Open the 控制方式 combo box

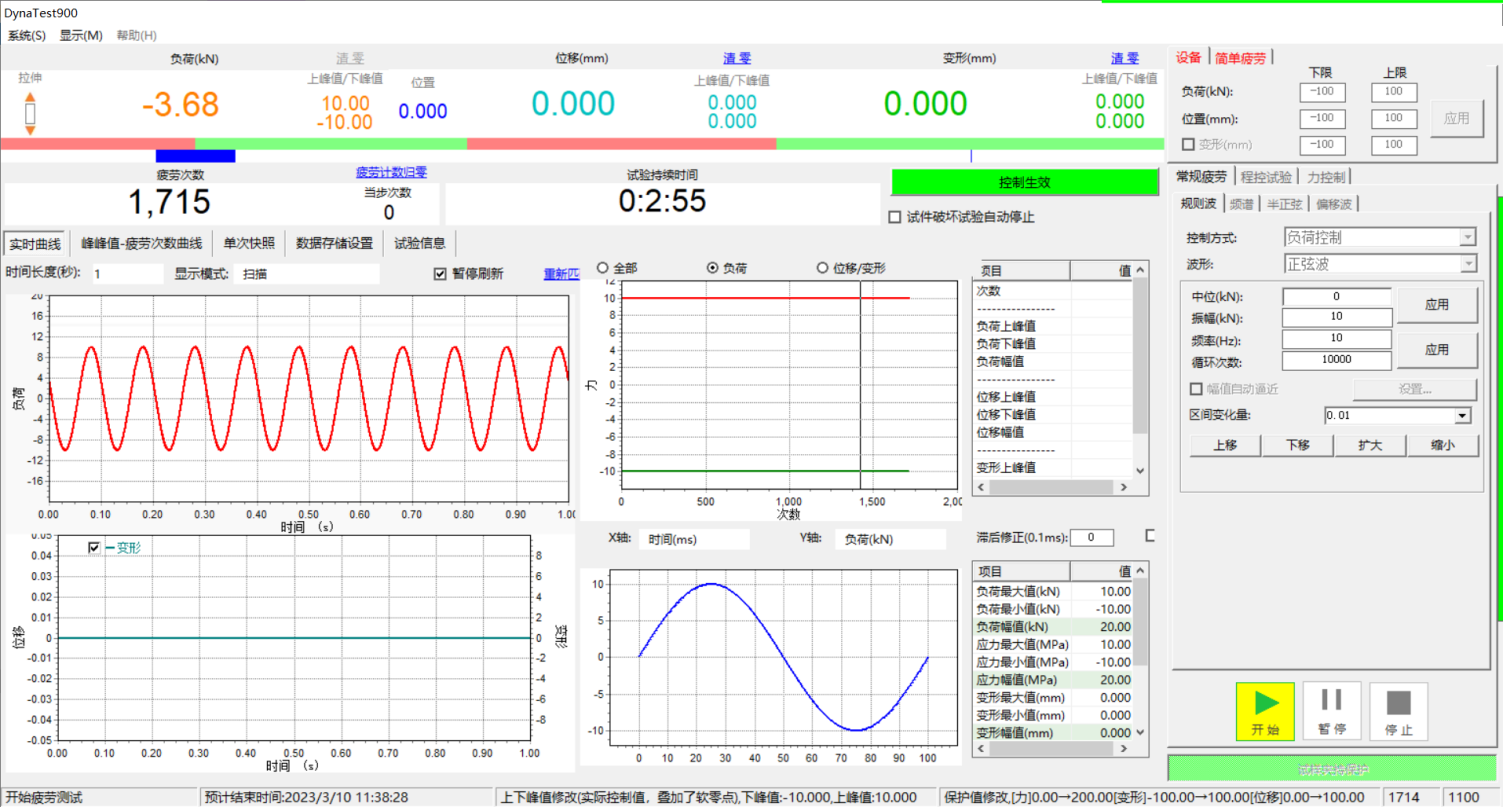pos(1467,238)
